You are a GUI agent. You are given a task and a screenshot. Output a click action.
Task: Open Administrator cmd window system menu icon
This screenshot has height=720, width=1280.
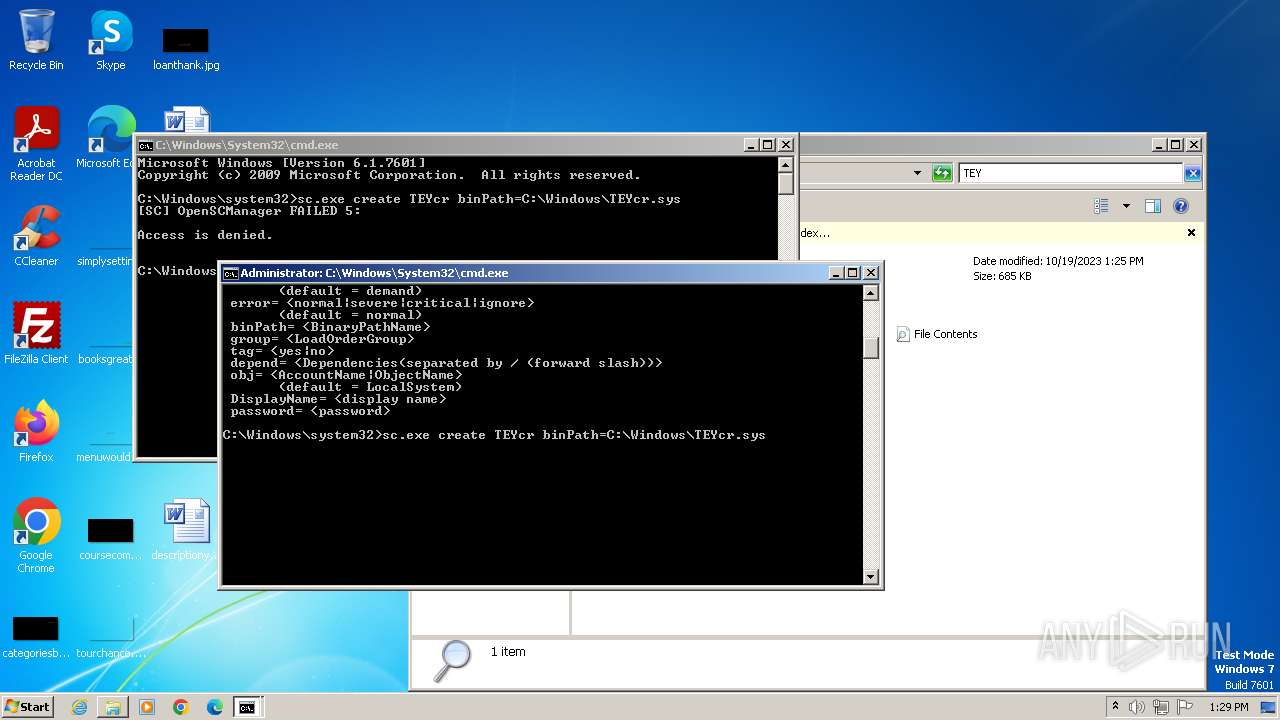pos(231,273)
